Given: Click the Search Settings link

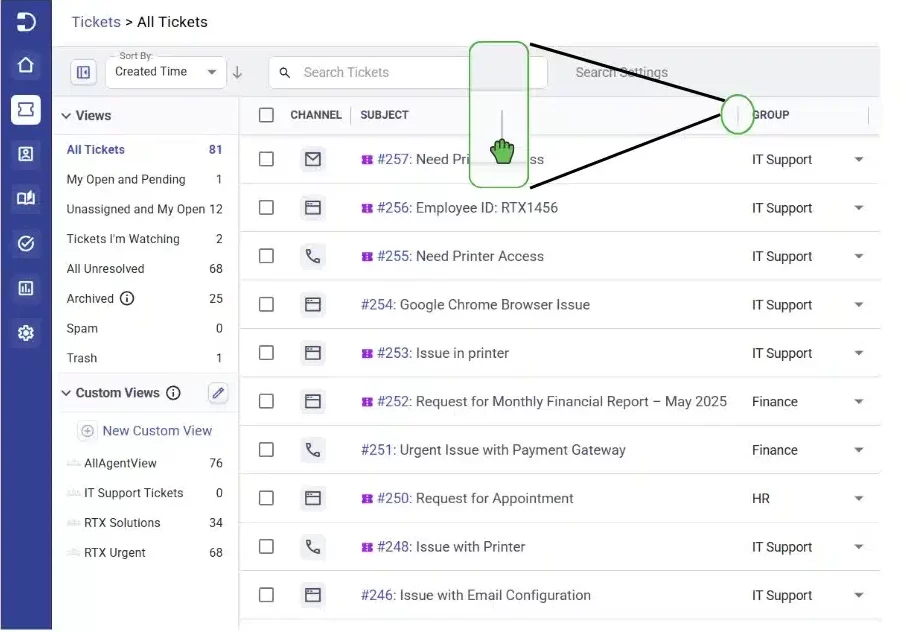Looking at the screenshot, I should pyautogui.click(x=622, y=73).
